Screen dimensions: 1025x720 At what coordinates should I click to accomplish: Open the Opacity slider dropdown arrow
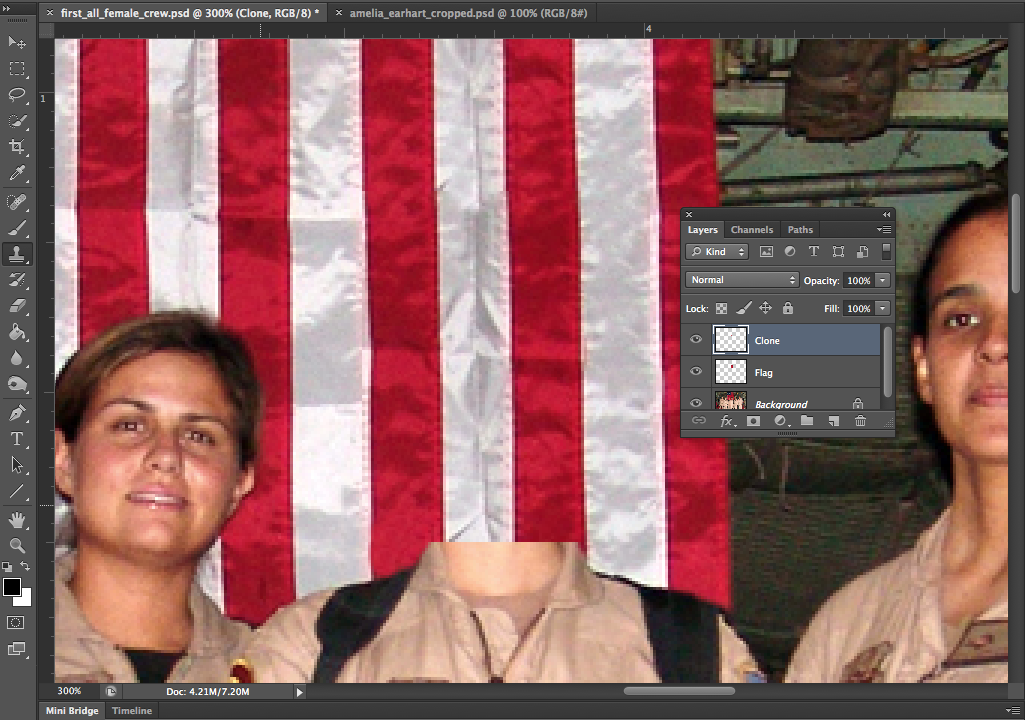coord(883,280)
